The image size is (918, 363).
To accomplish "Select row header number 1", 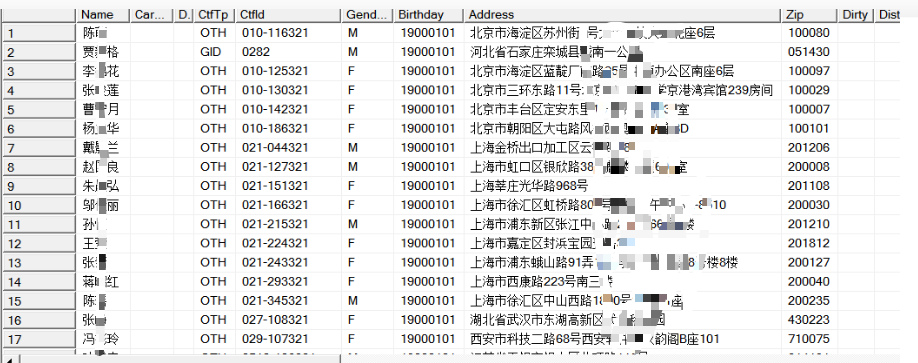I will [39, 33].
